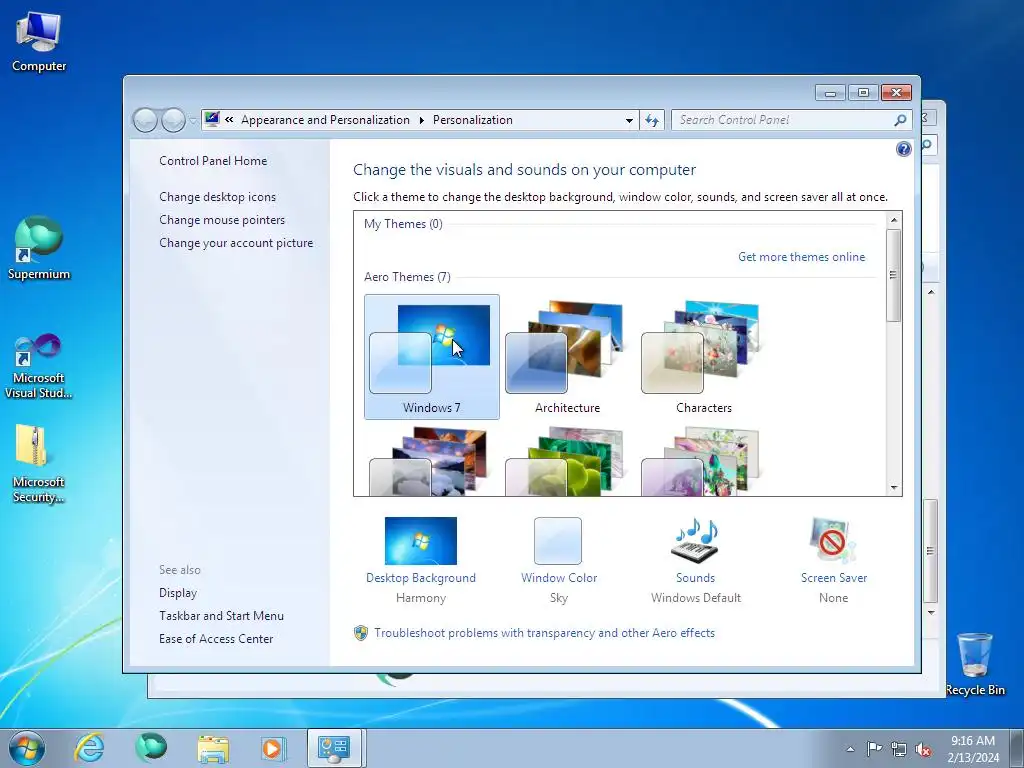
Task: Navigate to Appearance and Personalization breadcrumb
Action: tap(325, 120)
